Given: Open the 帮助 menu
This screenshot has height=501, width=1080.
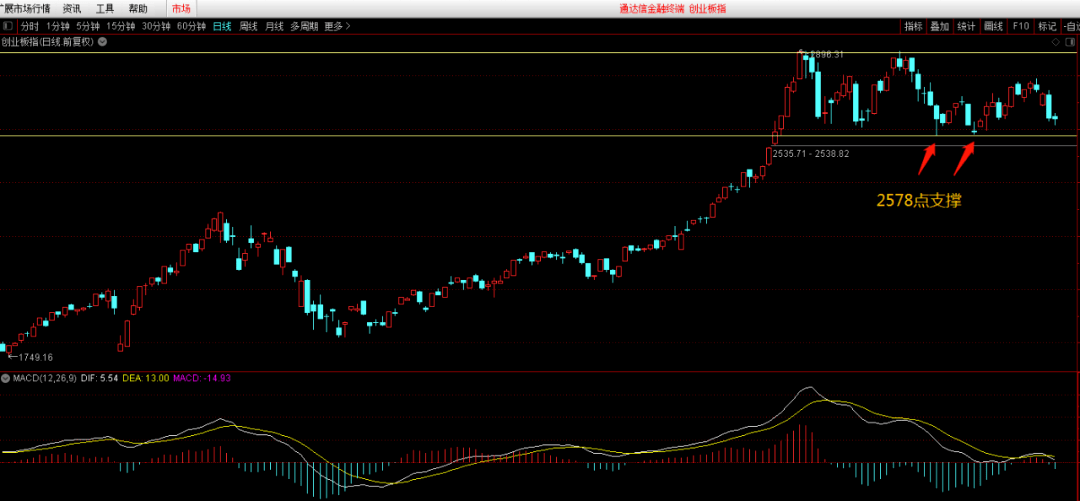Looking at the screenshot, I should tap(138, 8).
